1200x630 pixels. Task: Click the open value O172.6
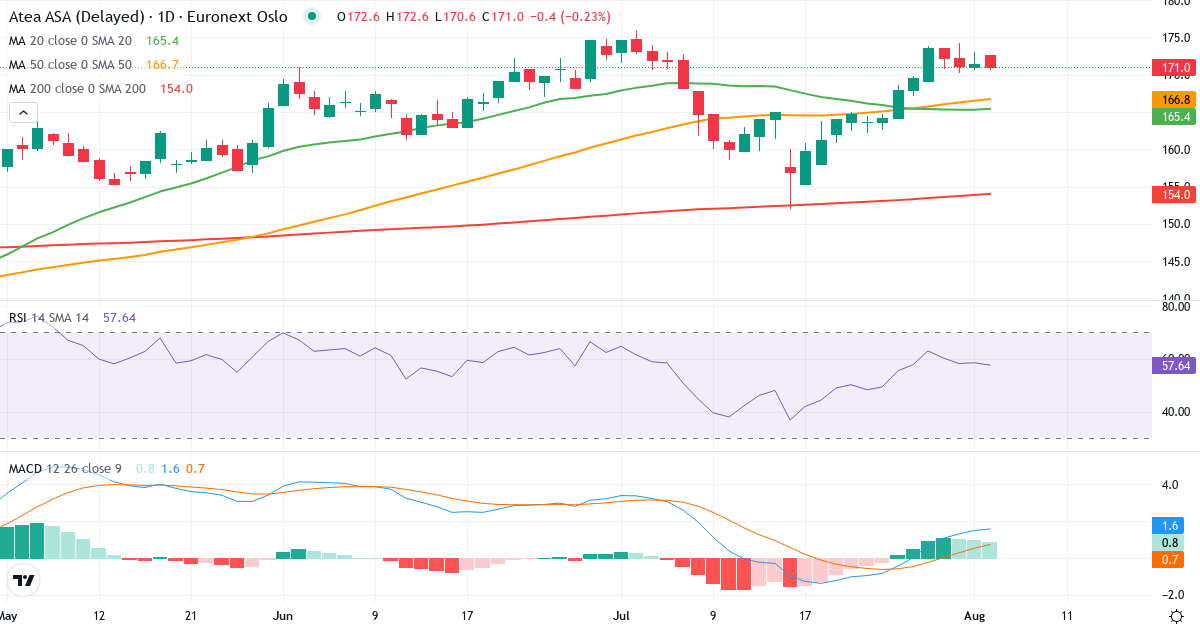[x=357, y=17]
